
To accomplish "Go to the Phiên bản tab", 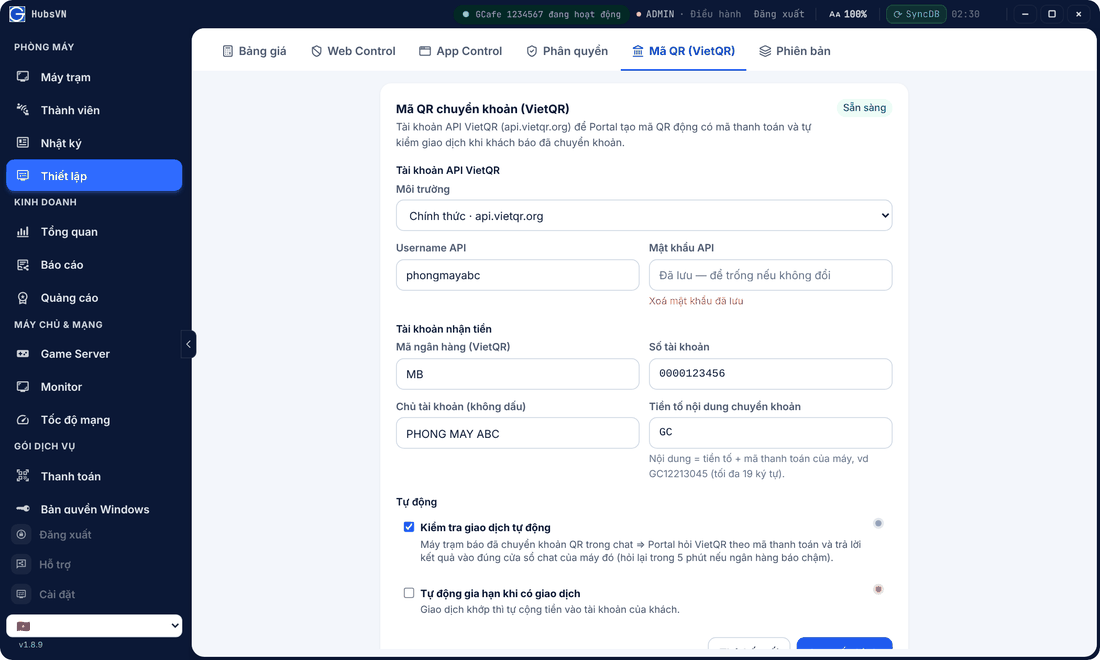I will (795, 50).
